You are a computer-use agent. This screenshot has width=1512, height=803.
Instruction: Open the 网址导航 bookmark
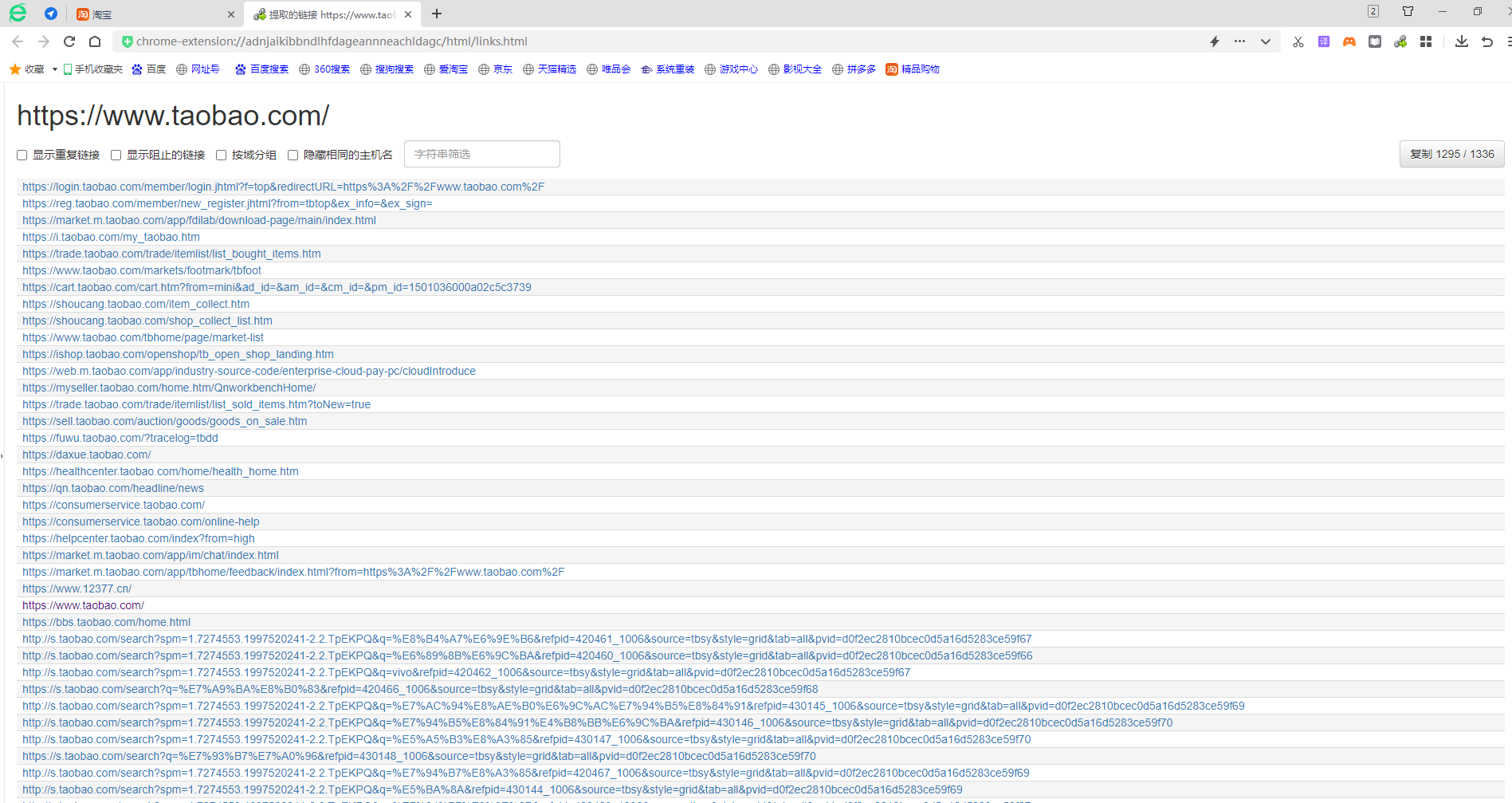(198, 69)
